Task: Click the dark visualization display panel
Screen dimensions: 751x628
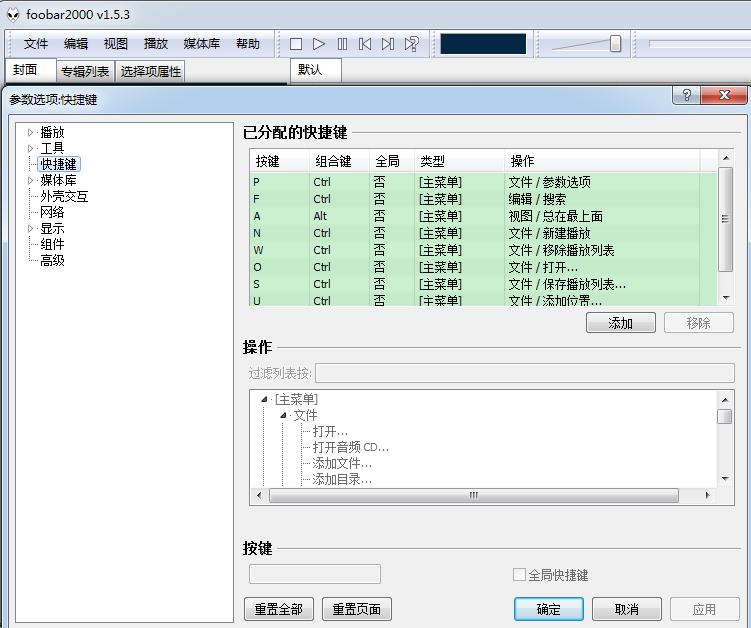Action: pos(483,44)
